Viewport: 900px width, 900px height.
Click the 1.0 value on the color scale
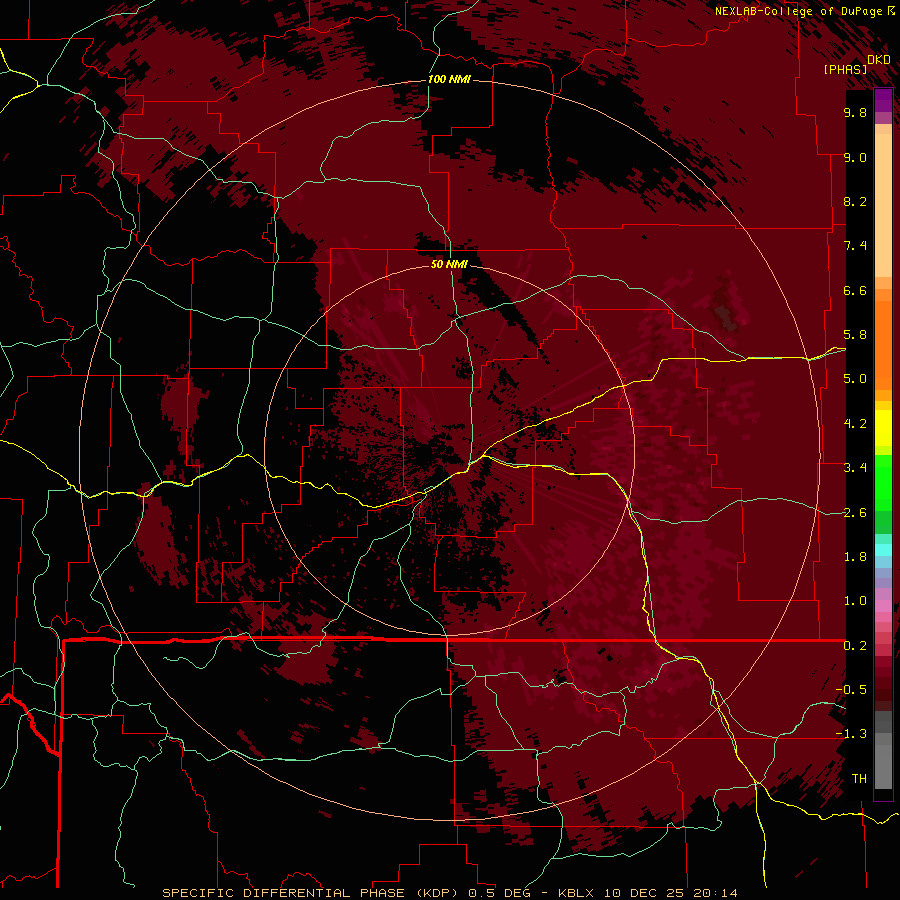pos(855,601)
